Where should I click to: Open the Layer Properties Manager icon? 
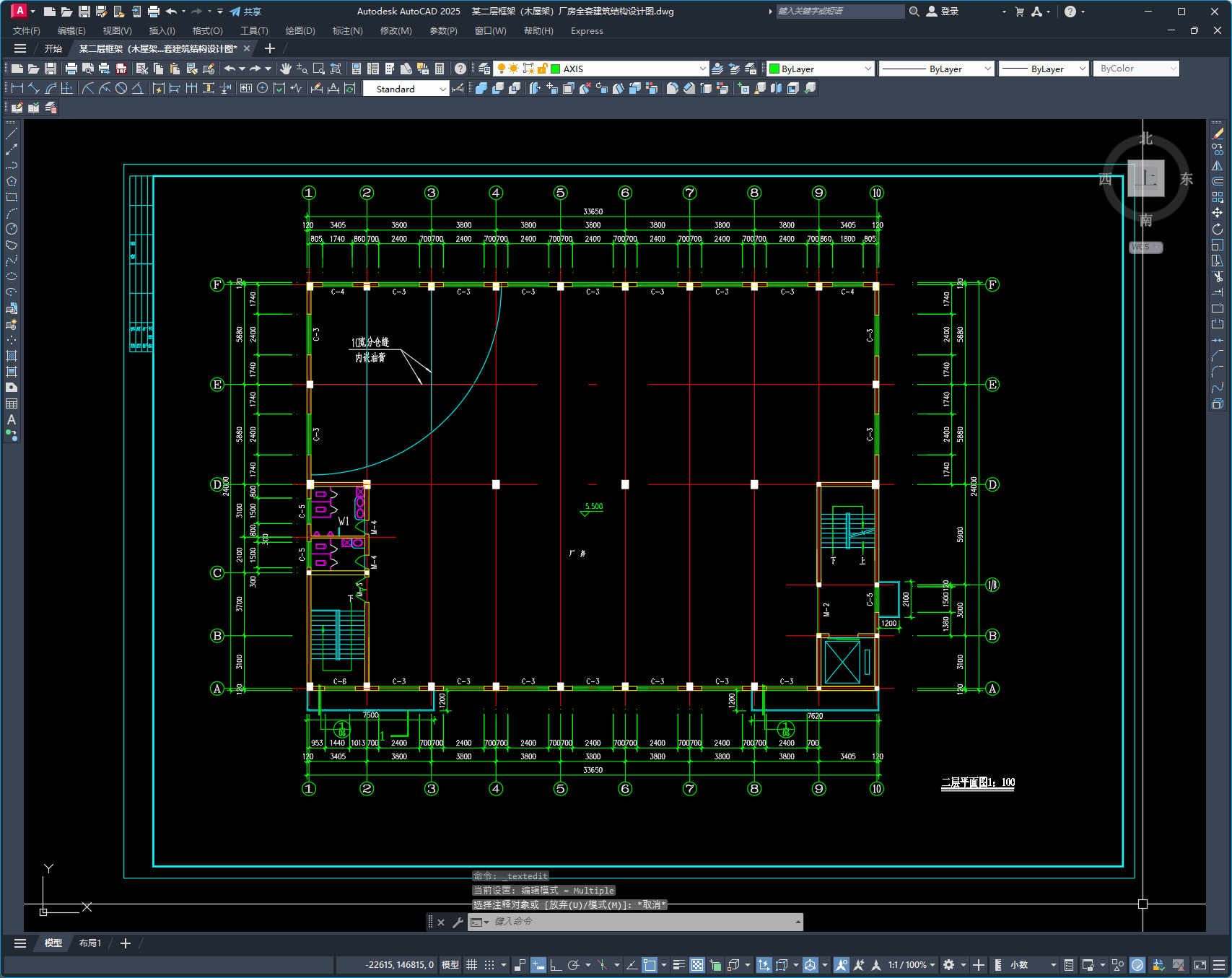(x=484, y=69)
